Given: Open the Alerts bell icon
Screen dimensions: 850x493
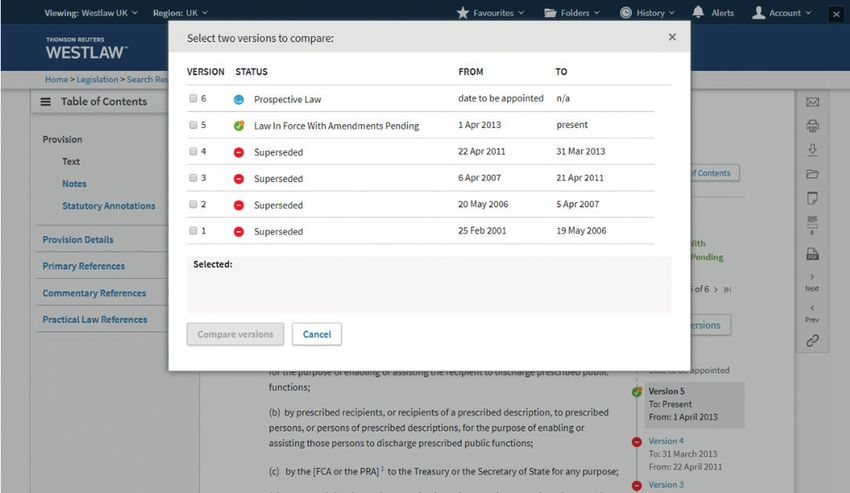Looking at the screenshot, I should coord(698,13).
